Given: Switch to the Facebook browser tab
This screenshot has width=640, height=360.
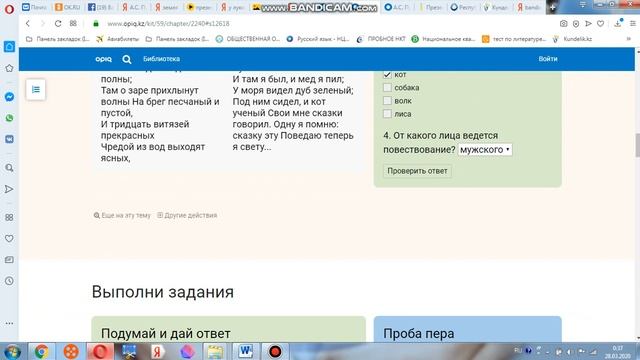Looking at the screenshot, I should coord(101,7).
